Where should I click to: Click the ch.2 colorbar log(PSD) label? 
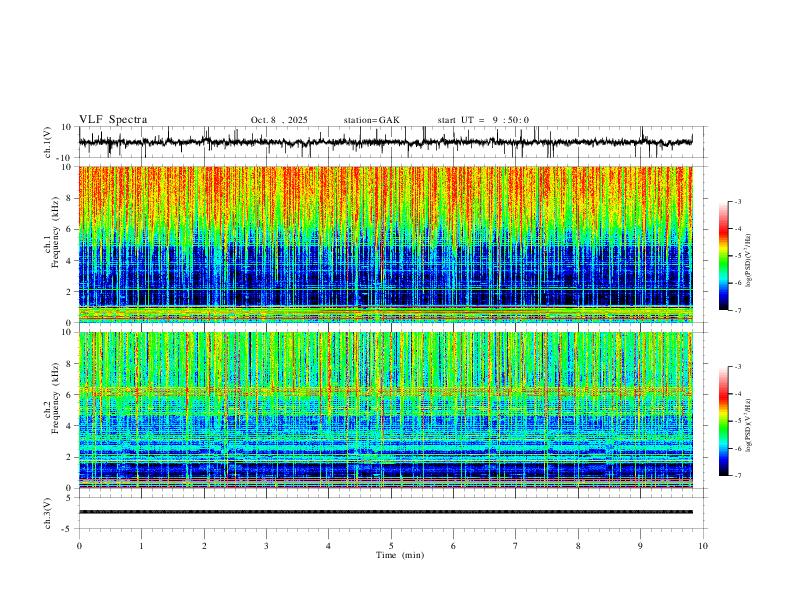(x=748, y=425)
